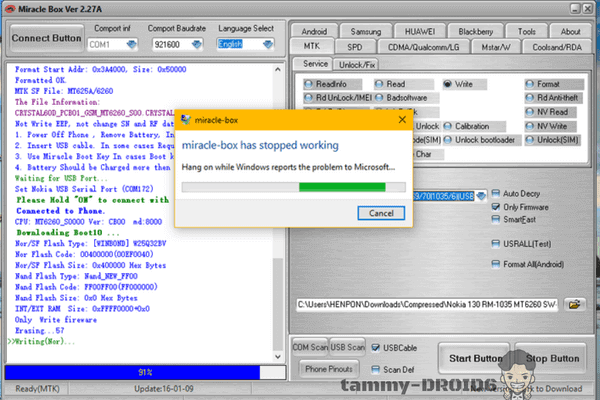The image size is (600, 400).
Task: Switch to the Tools tab
Action: pos(527,31)
